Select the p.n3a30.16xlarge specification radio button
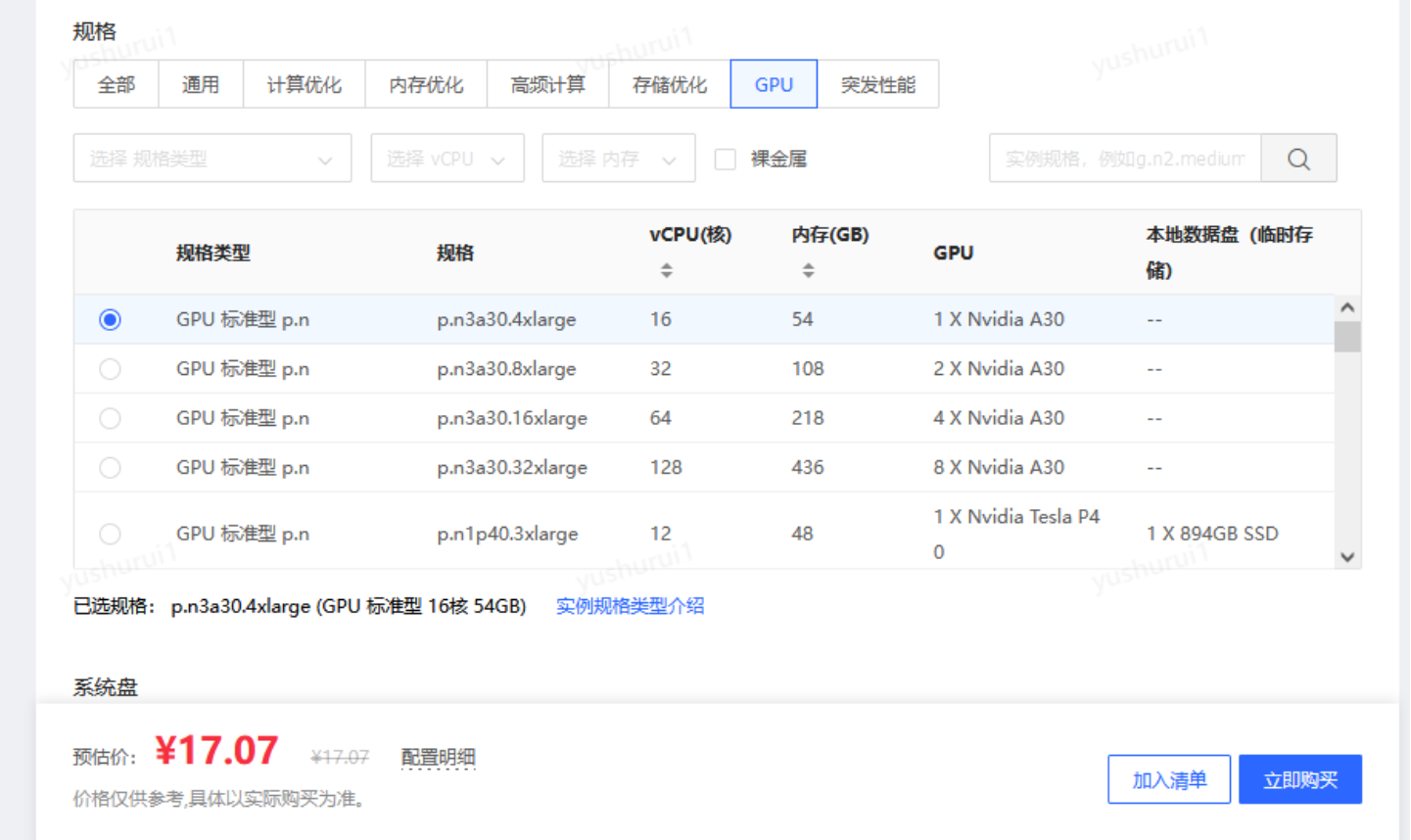The image size is (1411, 840). (x=110, y=418)
